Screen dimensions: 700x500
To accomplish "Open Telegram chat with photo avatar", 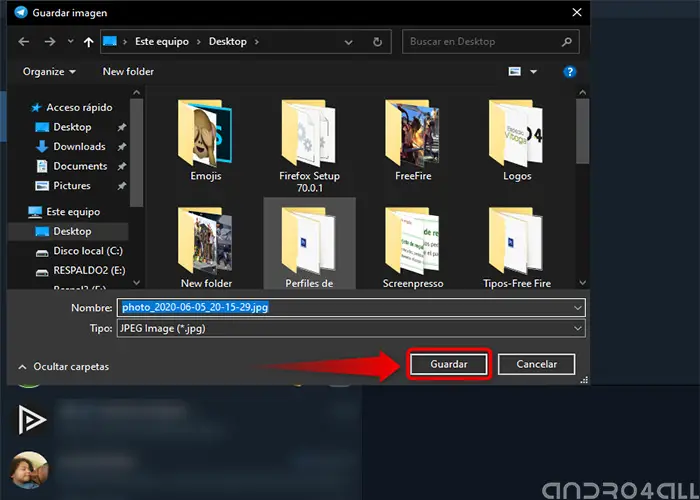I will pos(29,470).
